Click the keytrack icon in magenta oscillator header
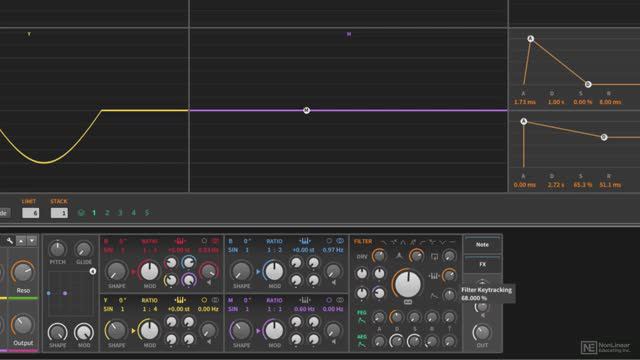 point(304,300)
